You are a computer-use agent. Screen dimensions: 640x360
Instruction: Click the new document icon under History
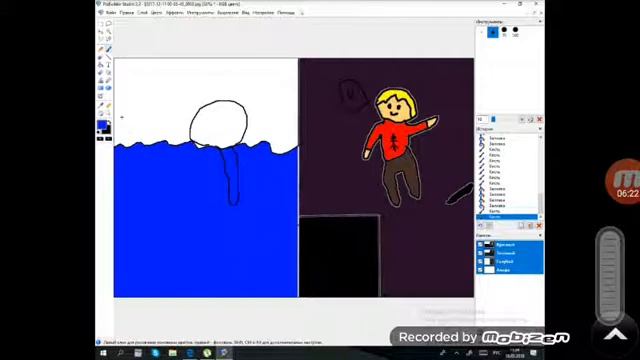tap(521, 226)
